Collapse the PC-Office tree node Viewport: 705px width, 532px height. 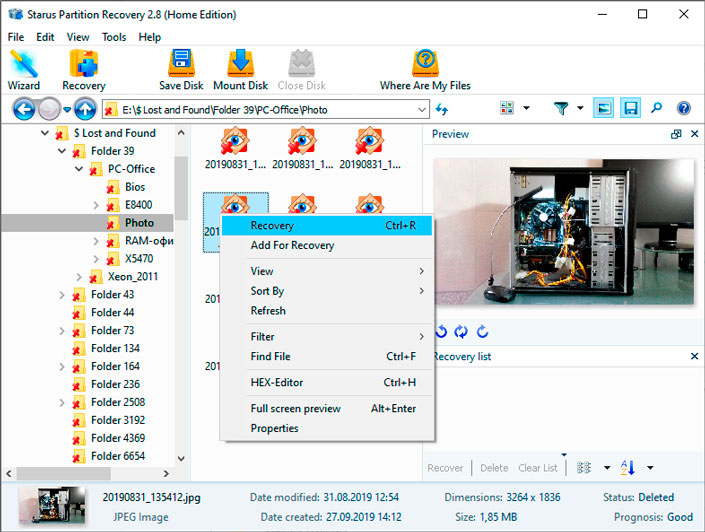tap(79, 169)
